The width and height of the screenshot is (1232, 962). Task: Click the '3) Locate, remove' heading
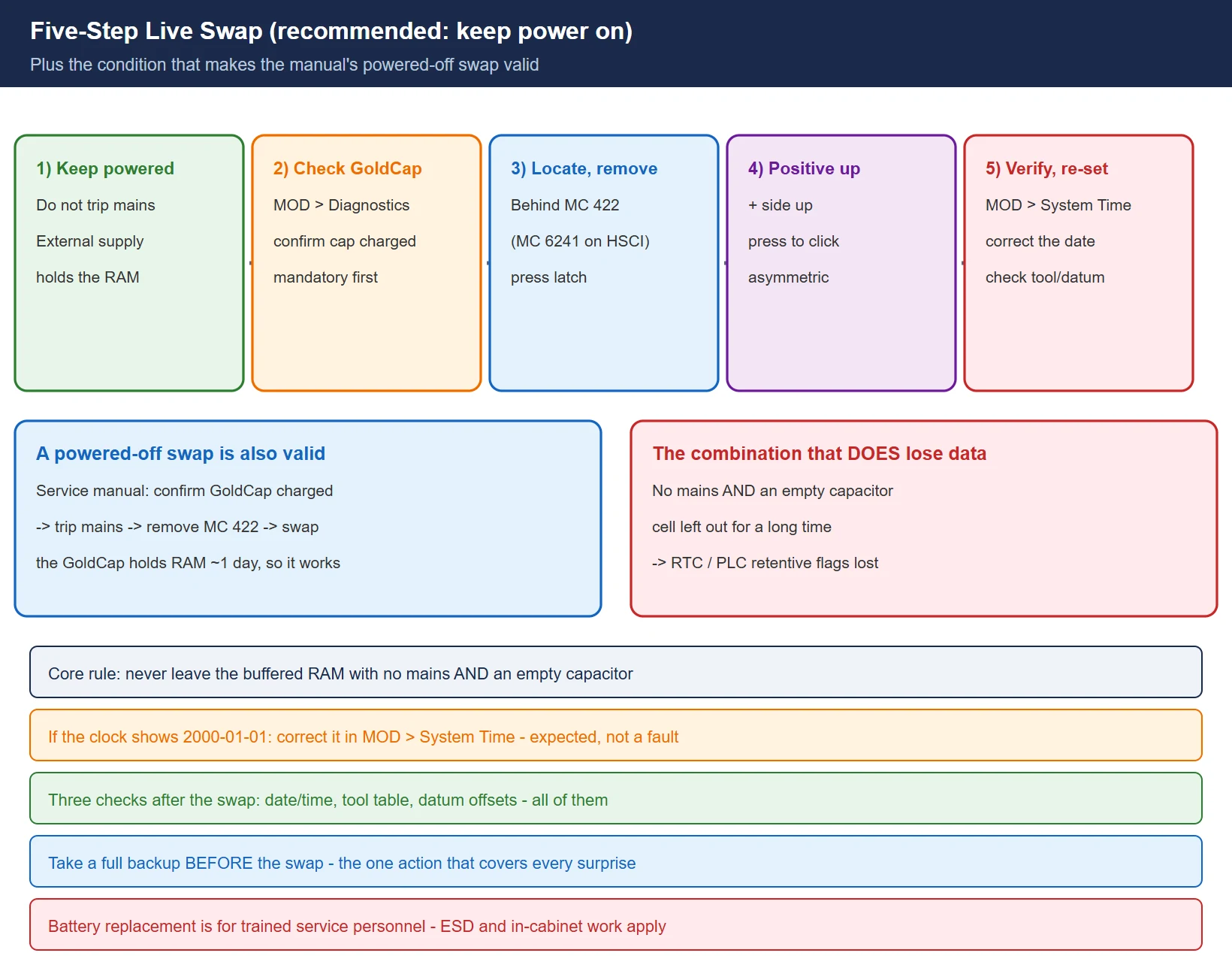[x=584, y=168]
